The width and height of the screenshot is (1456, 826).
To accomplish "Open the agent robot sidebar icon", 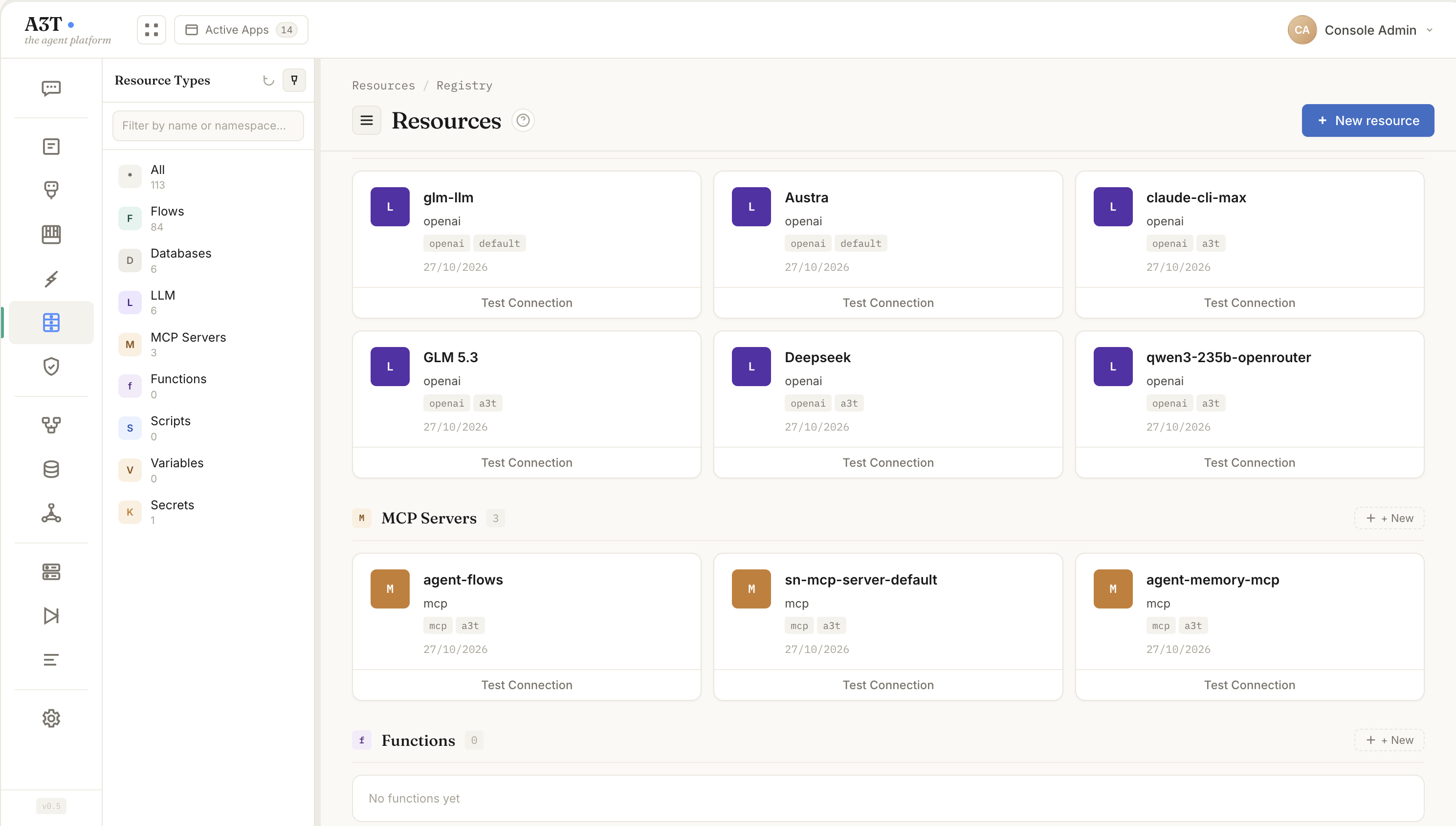I will (x=51, y=190).
